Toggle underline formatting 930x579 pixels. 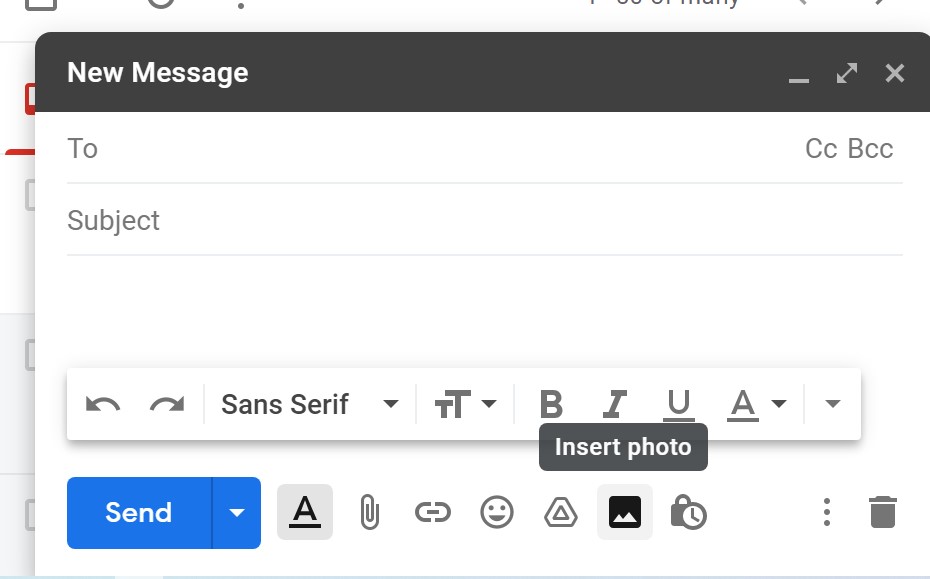pyautogui.click(x=679, y=404)
